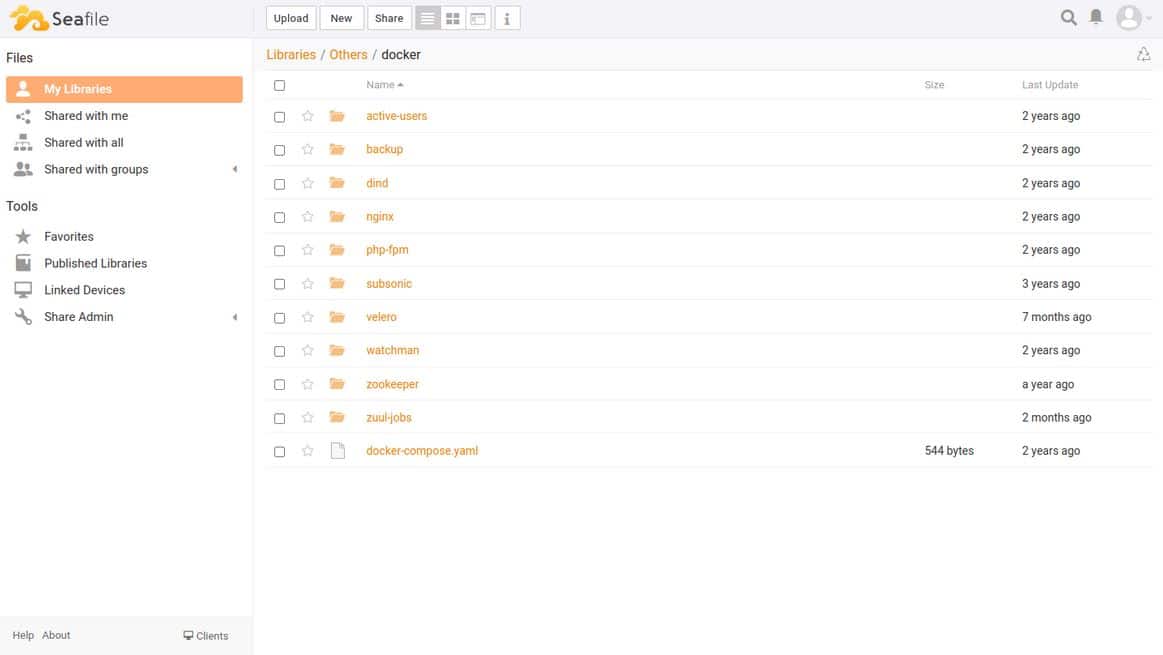1163x655 pixels.
Task: Show library details info icon
Action: [507, 19]
